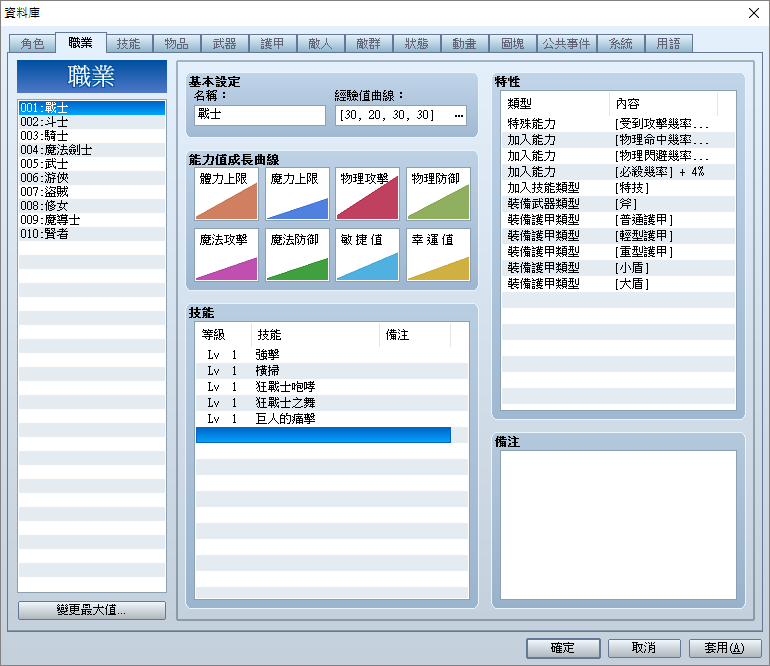
Task: Click the 確定 button
Action: coord(563,648)
